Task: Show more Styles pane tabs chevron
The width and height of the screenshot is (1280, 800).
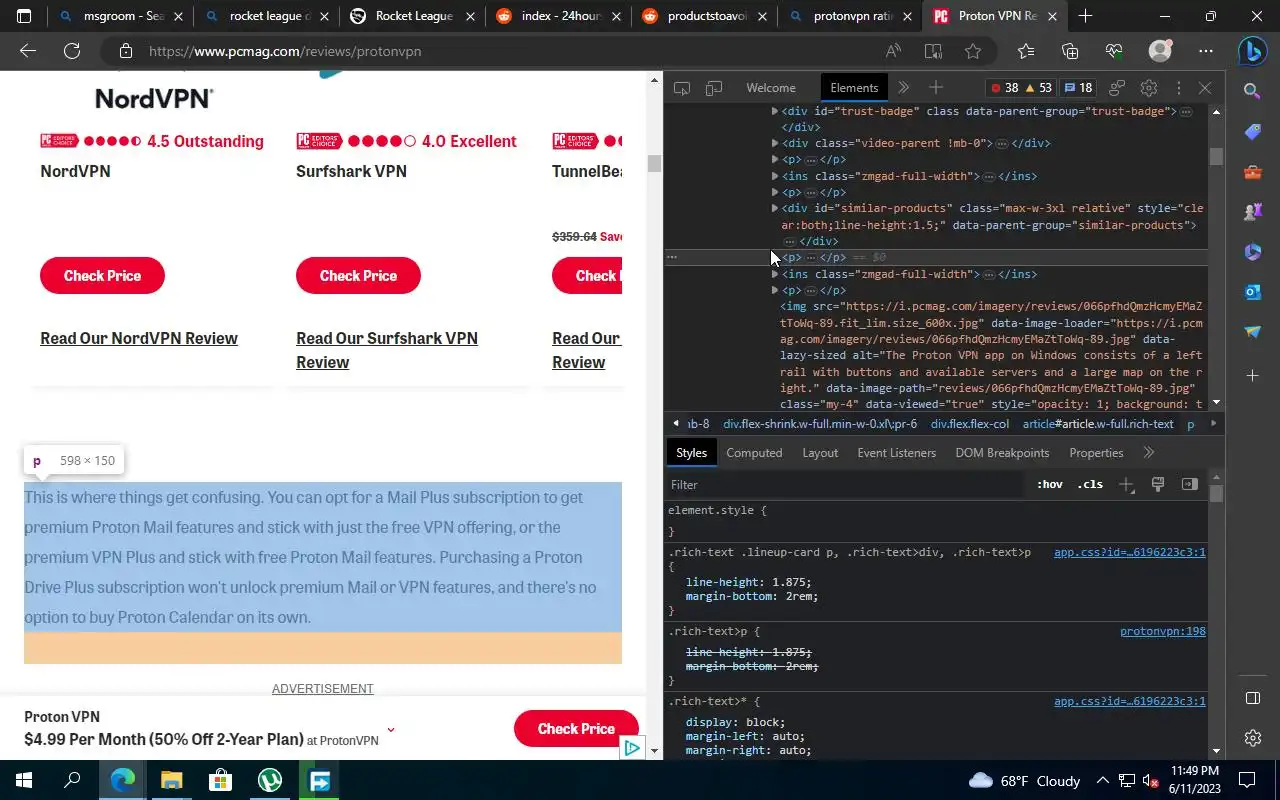Action: [x=1149, y=453]
